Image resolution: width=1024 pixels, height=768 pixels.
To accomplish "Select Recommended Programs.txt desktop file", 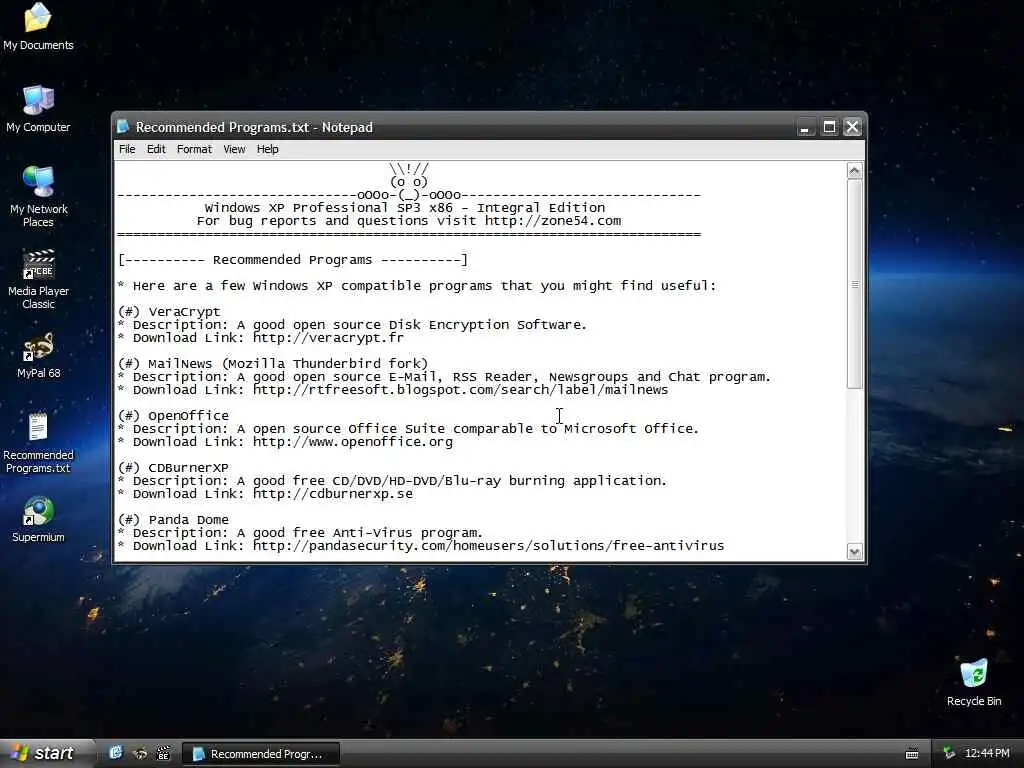I will pos(38,443).
